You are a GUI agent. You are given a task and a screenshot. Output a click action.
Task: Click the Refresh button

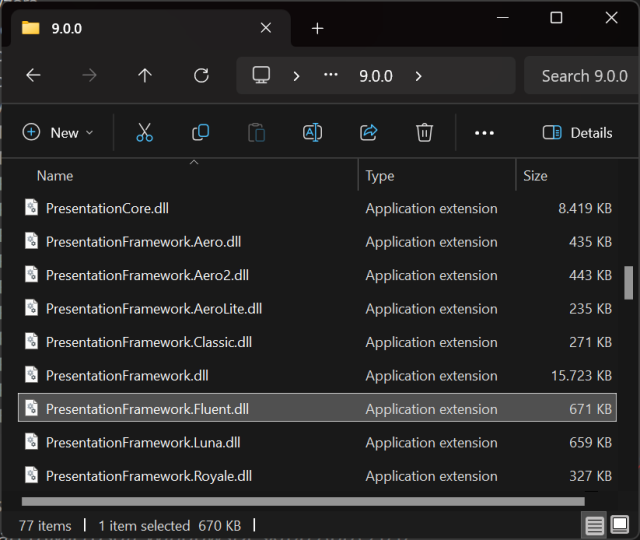point(201,76)
